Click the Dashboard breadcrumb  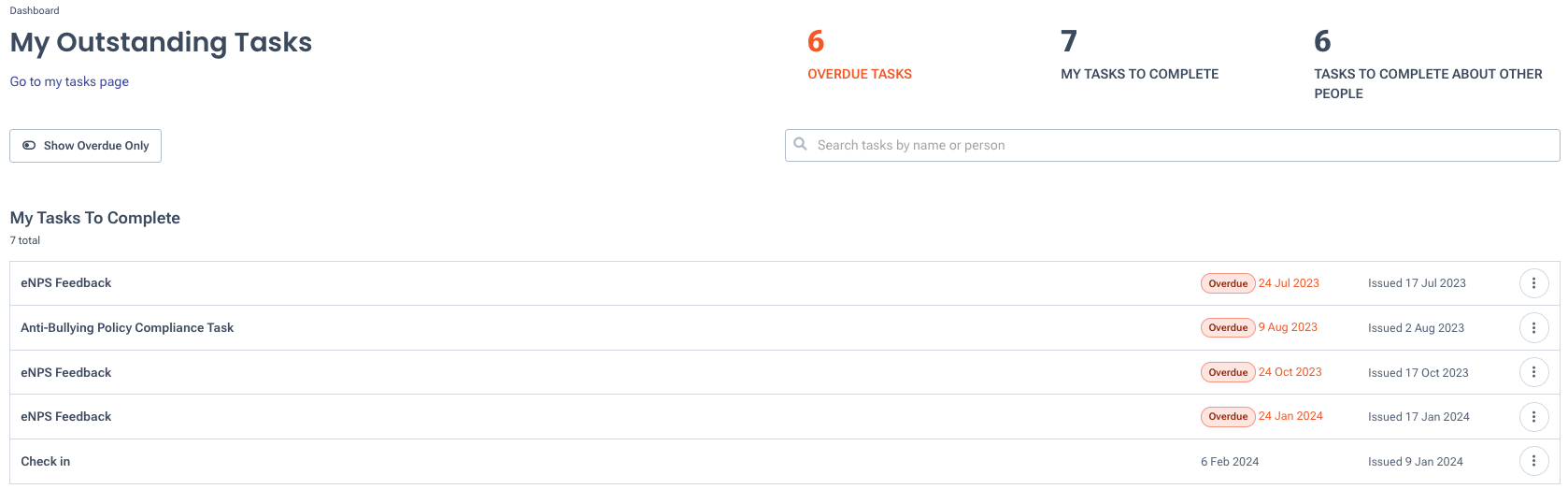(x=35, y=10)
